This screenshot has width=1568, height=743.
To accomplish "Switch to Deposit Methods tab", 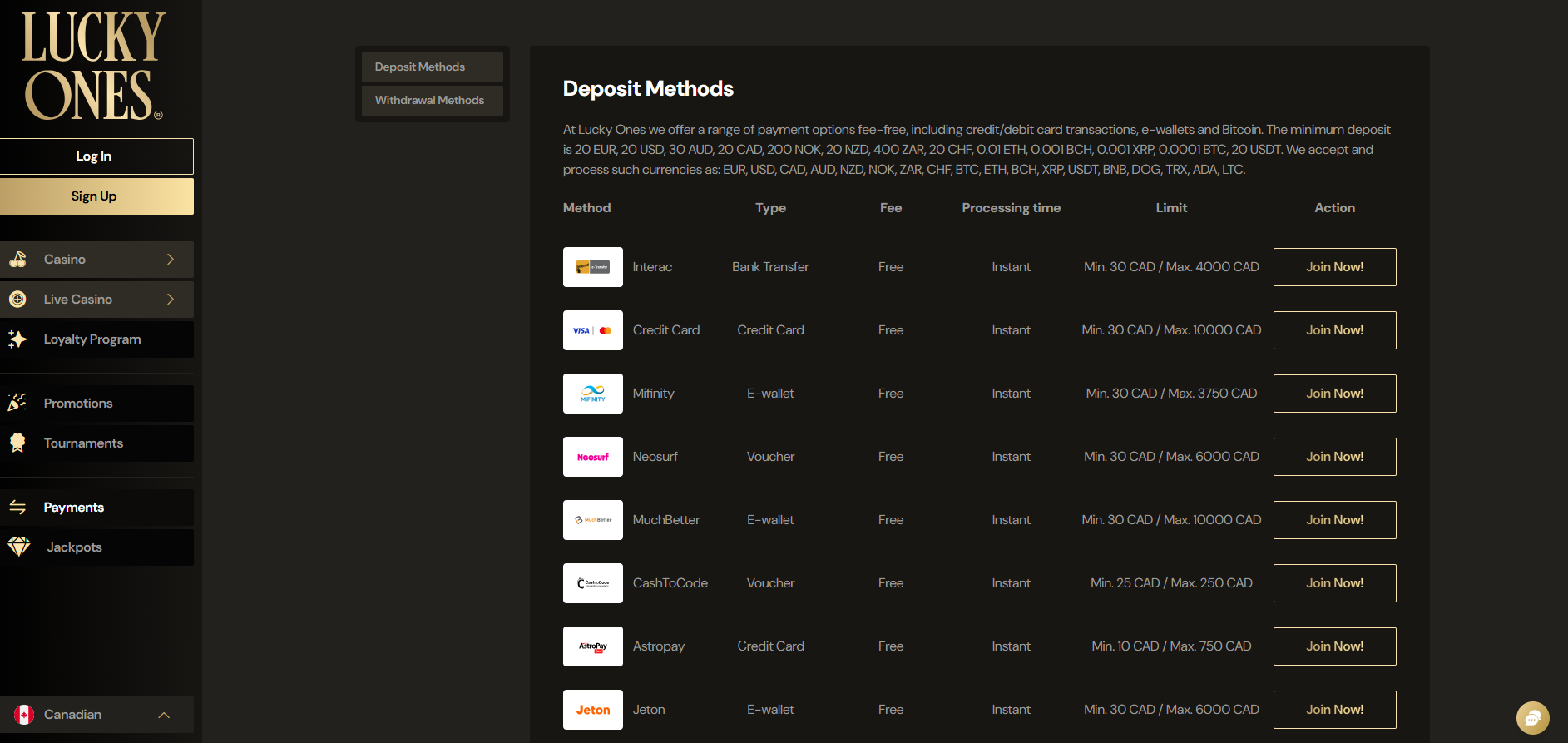I will 433,67.
